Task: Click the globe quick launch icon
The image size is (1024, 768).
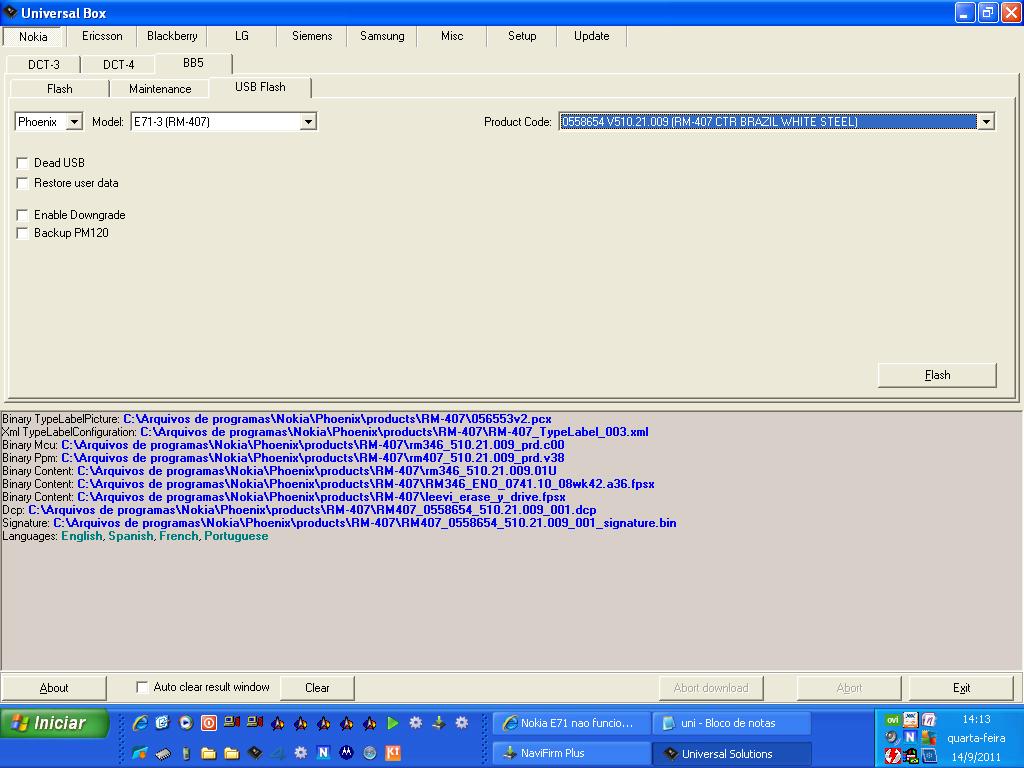Action: click(370, 753)
